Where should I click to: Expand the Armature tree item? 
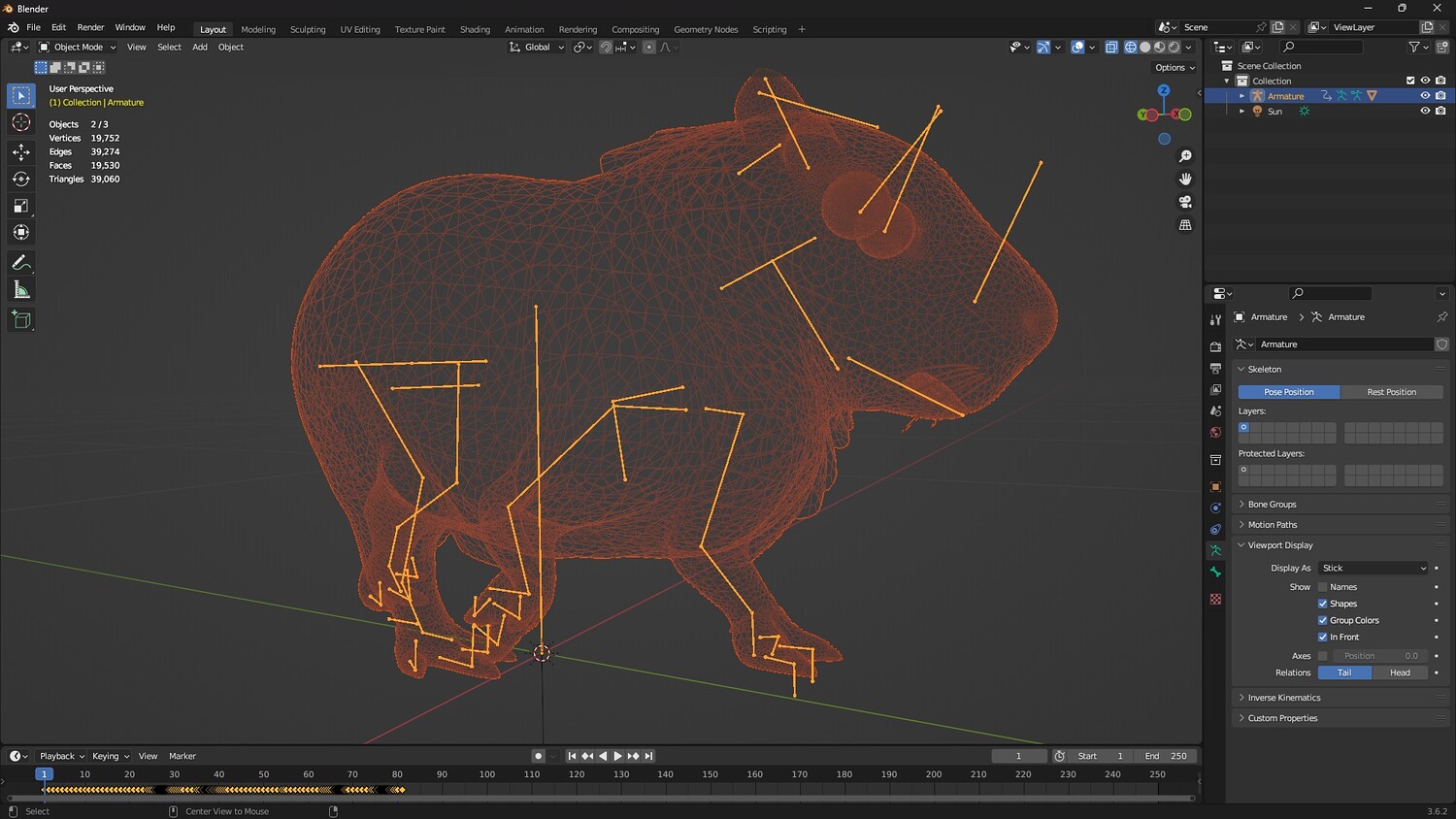tap(1241, 96)
